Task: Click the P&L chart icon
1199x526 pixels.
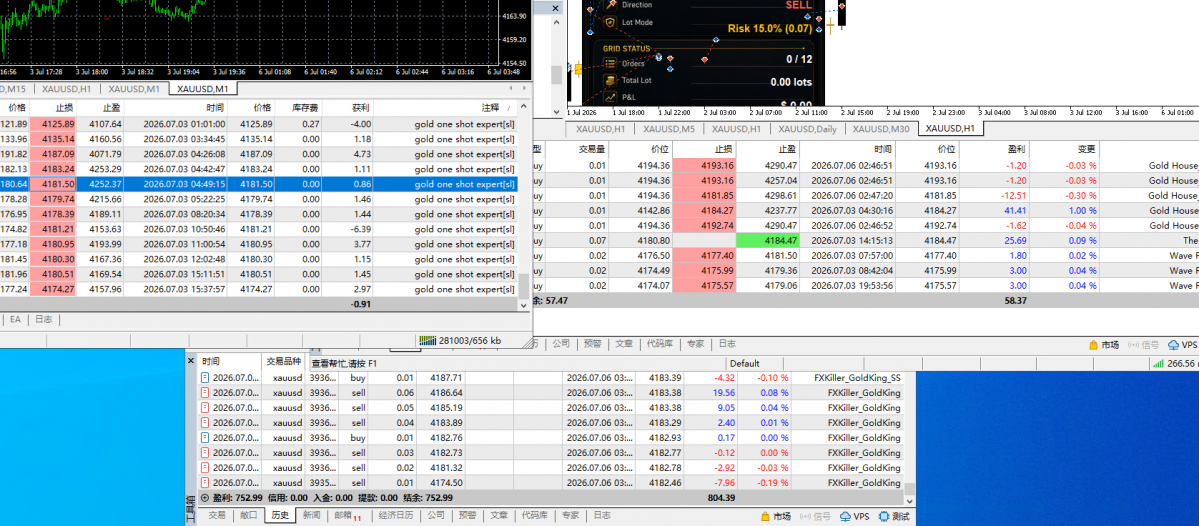Action: [610, 97]
